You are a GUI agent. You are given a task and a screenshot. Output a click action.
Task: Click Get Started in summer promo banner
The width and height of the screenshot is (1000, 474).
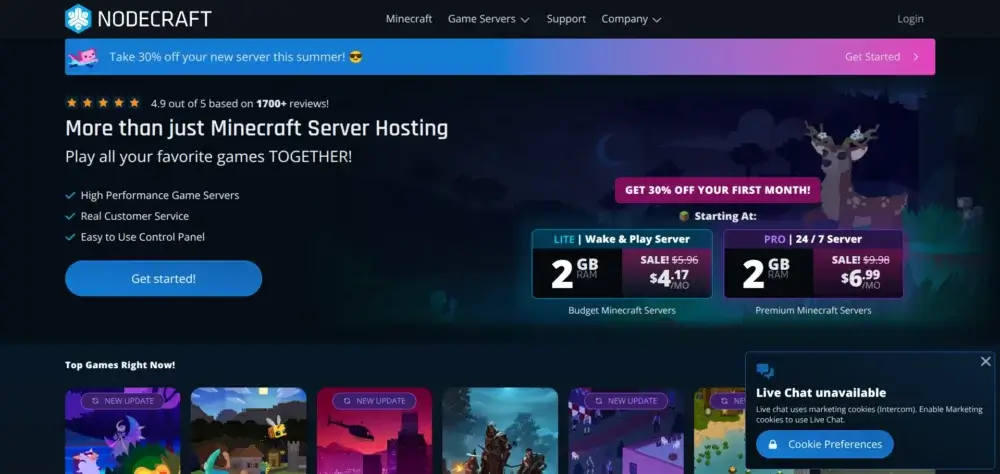(872, 57)
